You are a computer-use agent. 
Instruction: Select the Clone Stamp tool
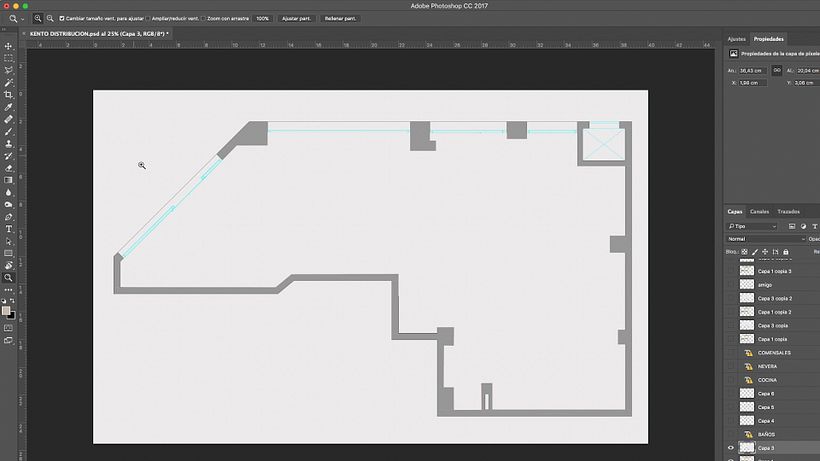[8, 144]
